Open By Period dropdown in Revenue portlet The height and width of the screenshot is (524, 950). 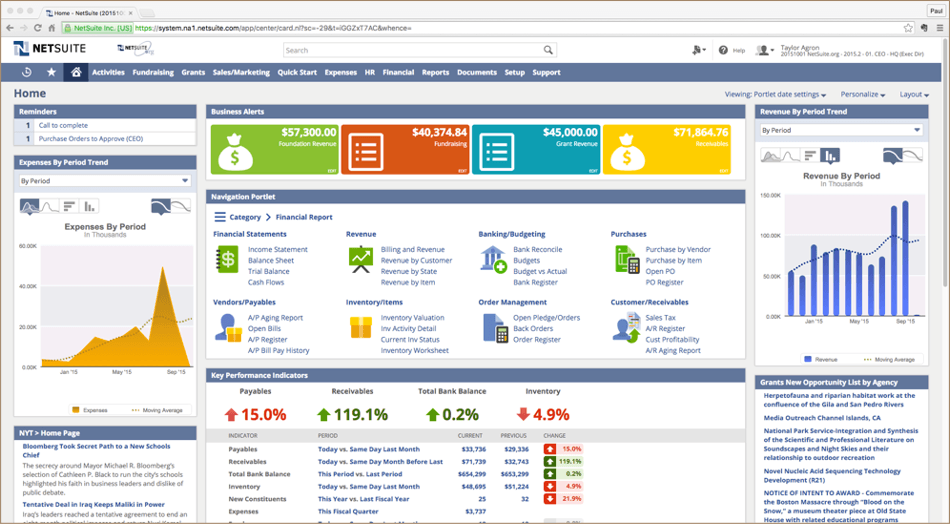coord(842,130)
